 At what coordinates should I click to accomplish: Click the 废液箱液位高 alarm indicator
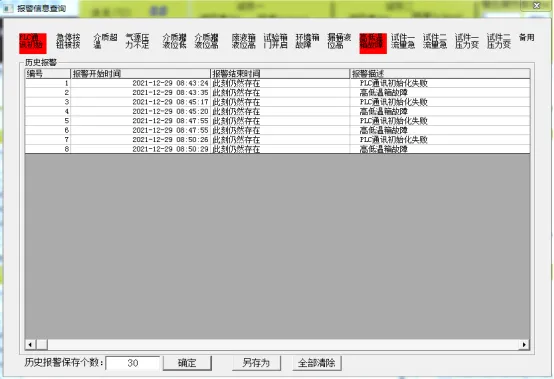click(243, 41)
